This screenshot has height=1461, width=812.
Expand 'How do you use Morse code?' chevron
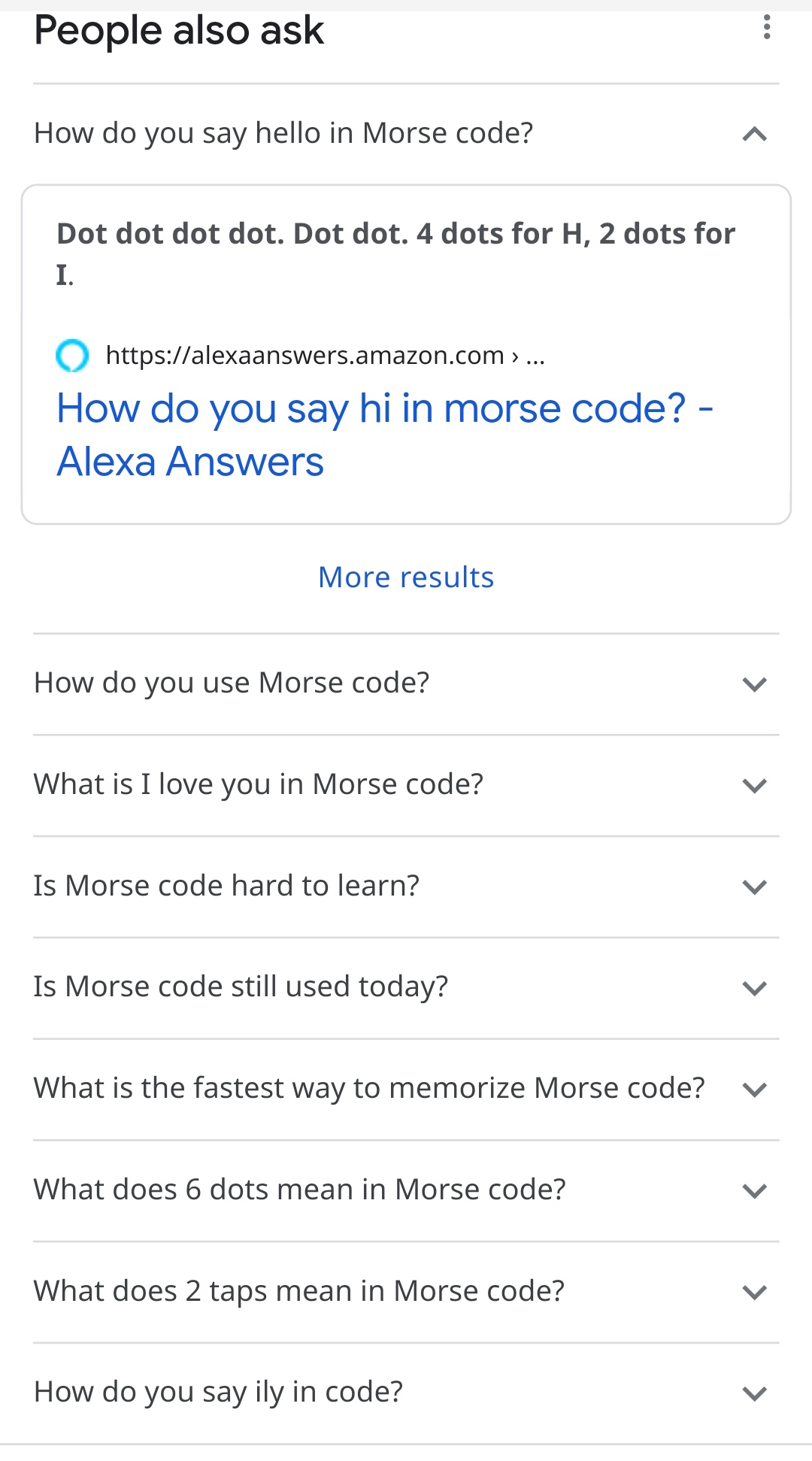point(754,684)
